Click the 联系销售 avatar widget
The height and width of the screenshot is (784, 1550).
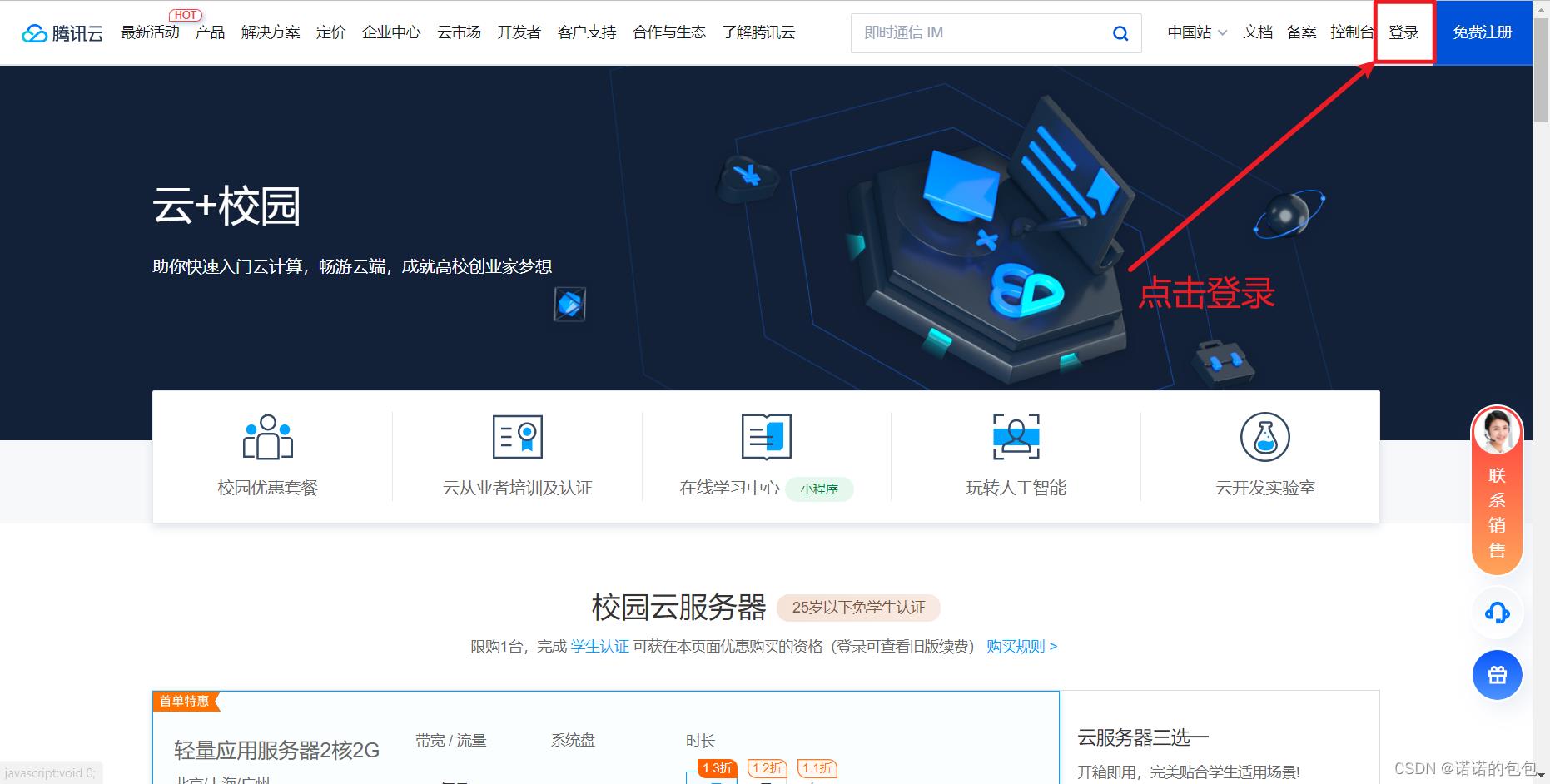pos(1497,490)
